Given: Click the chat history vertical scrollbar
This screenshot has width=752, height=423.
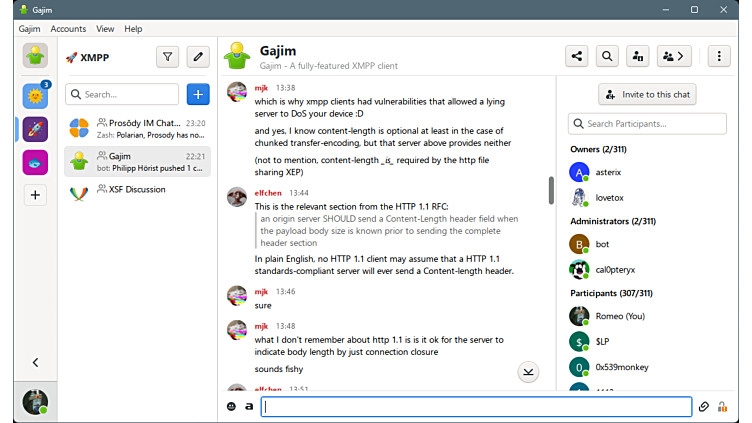Looking at the screenshot, I should click(551, 190).
